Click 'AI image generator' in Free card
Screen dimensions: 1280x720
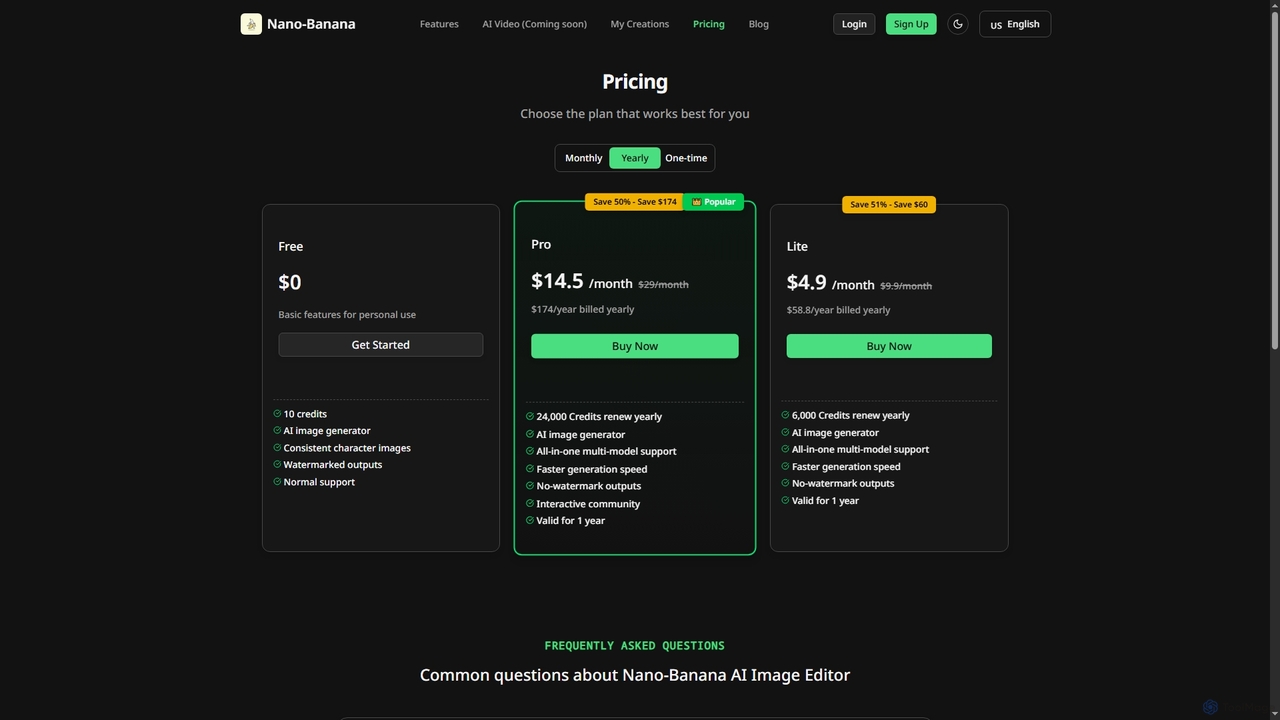click(327, 431)
